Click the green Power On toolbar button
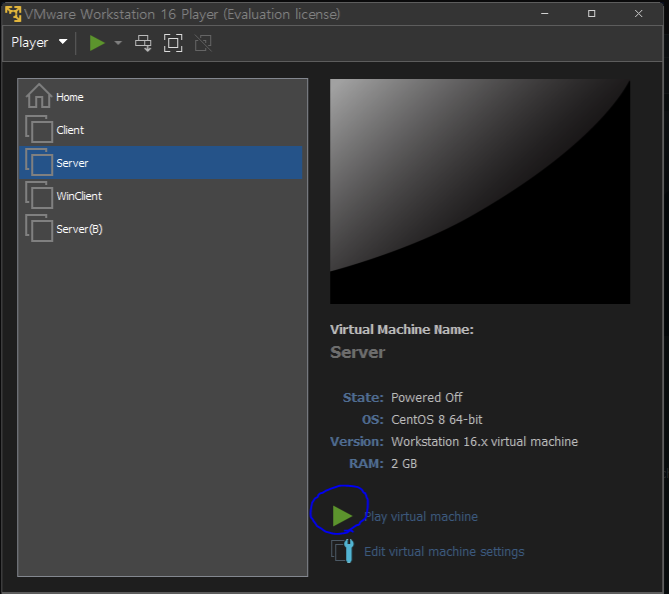This screenshot has height=594, width=669. pos(97,43)
